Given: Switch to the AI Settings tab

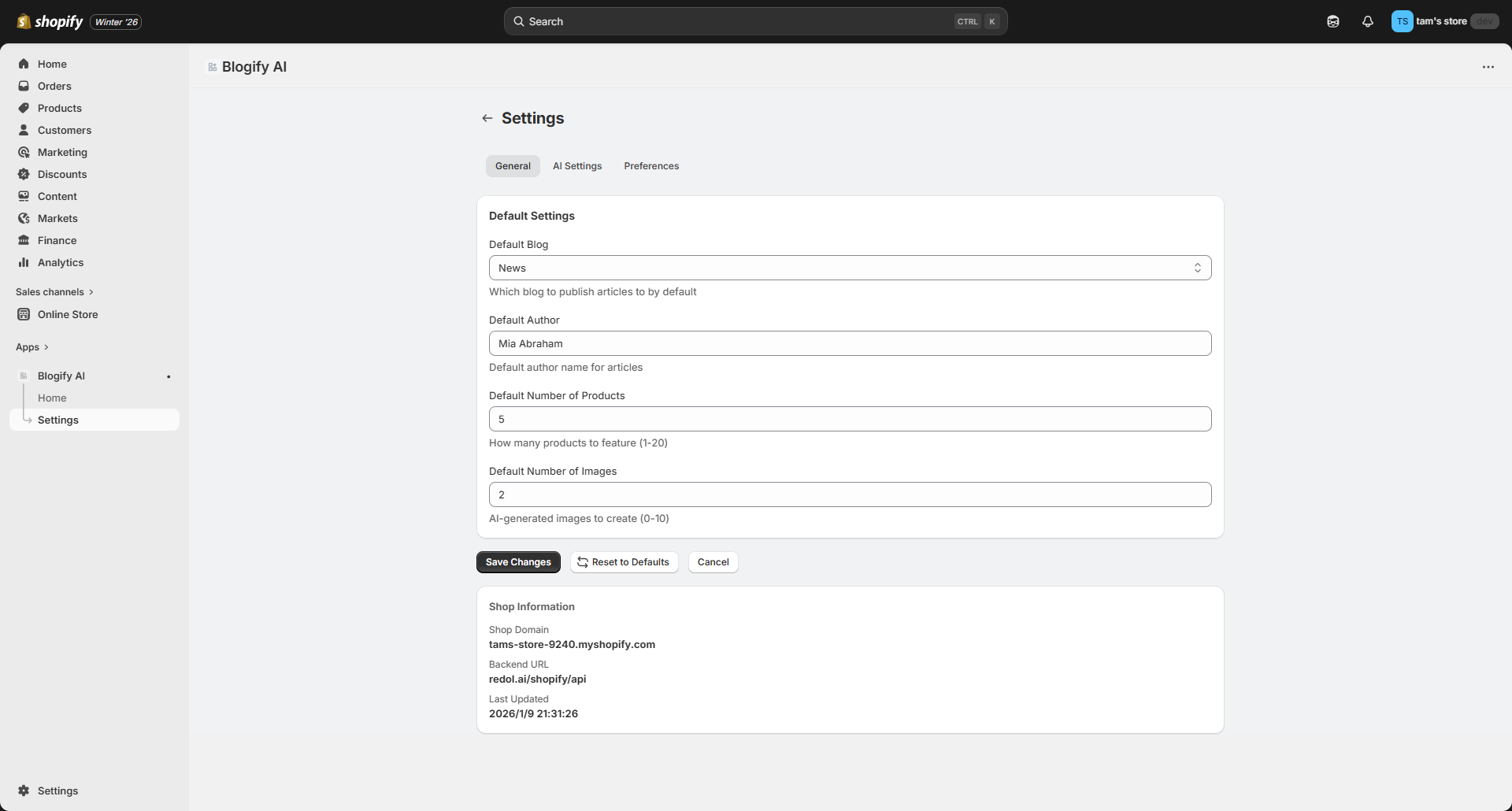Looking at the screenshot, I should (x=576, y=165).
